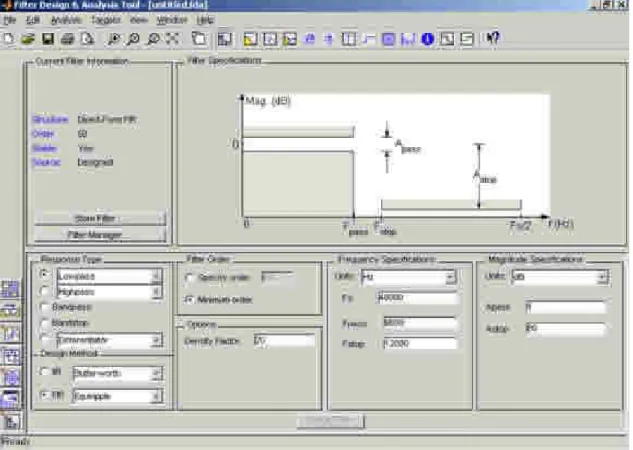Display the Magnitude Response plot icon
The image size is (633, 450).
pos(251,39)
